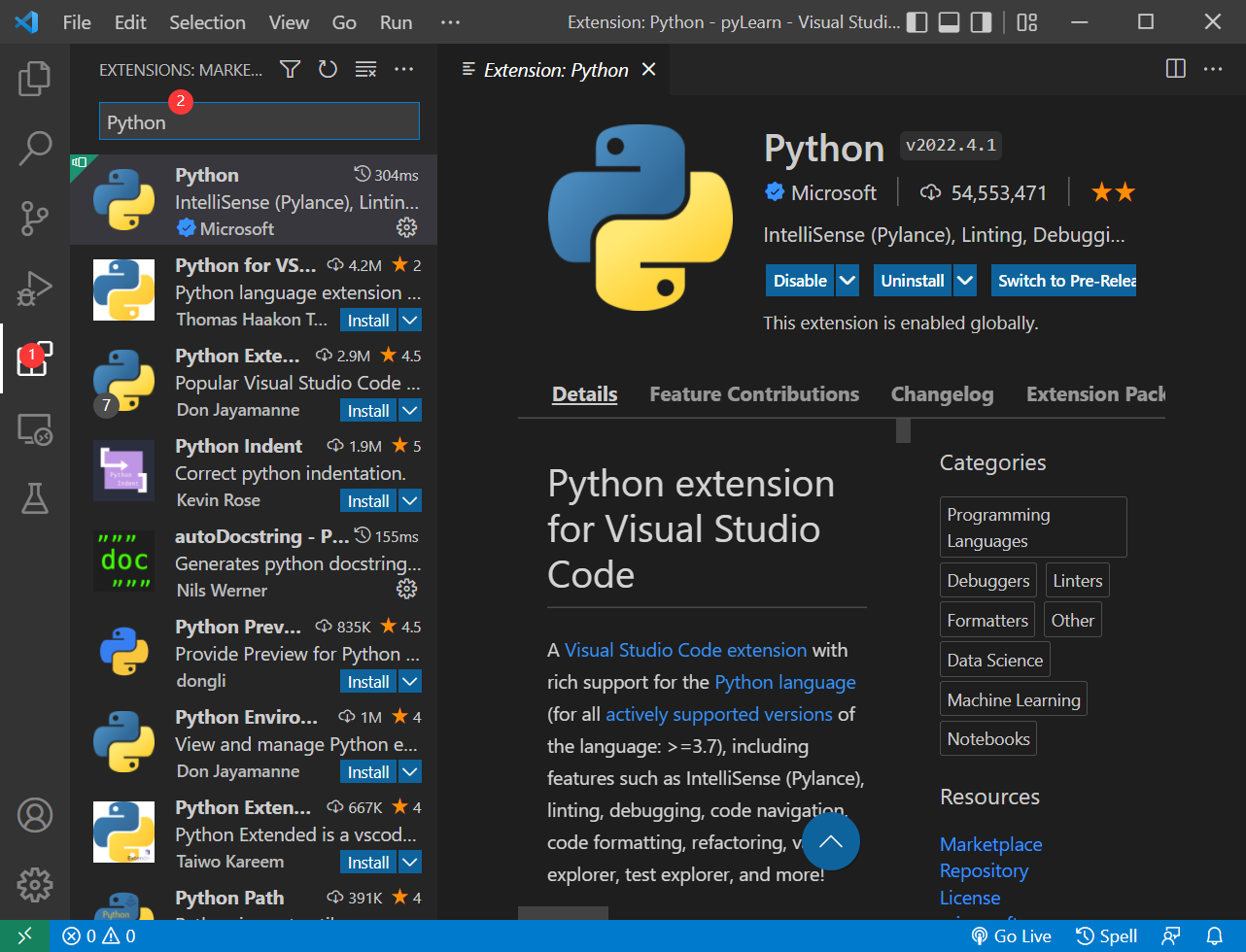The image size is (1246, 952).
Task: Click Switch to Pre-Release button
Action: [1064, 281]
